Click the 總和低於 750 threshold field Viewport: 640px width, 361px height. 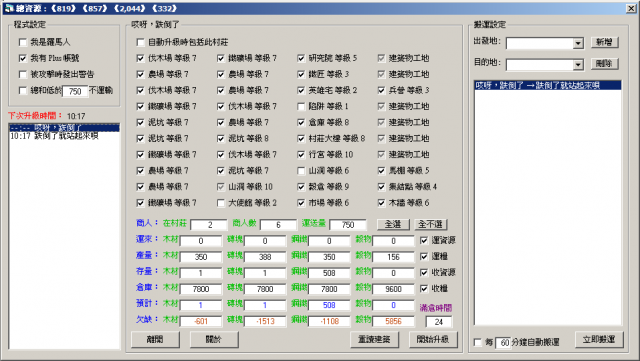pyautogui.click(x=75, y=91)
